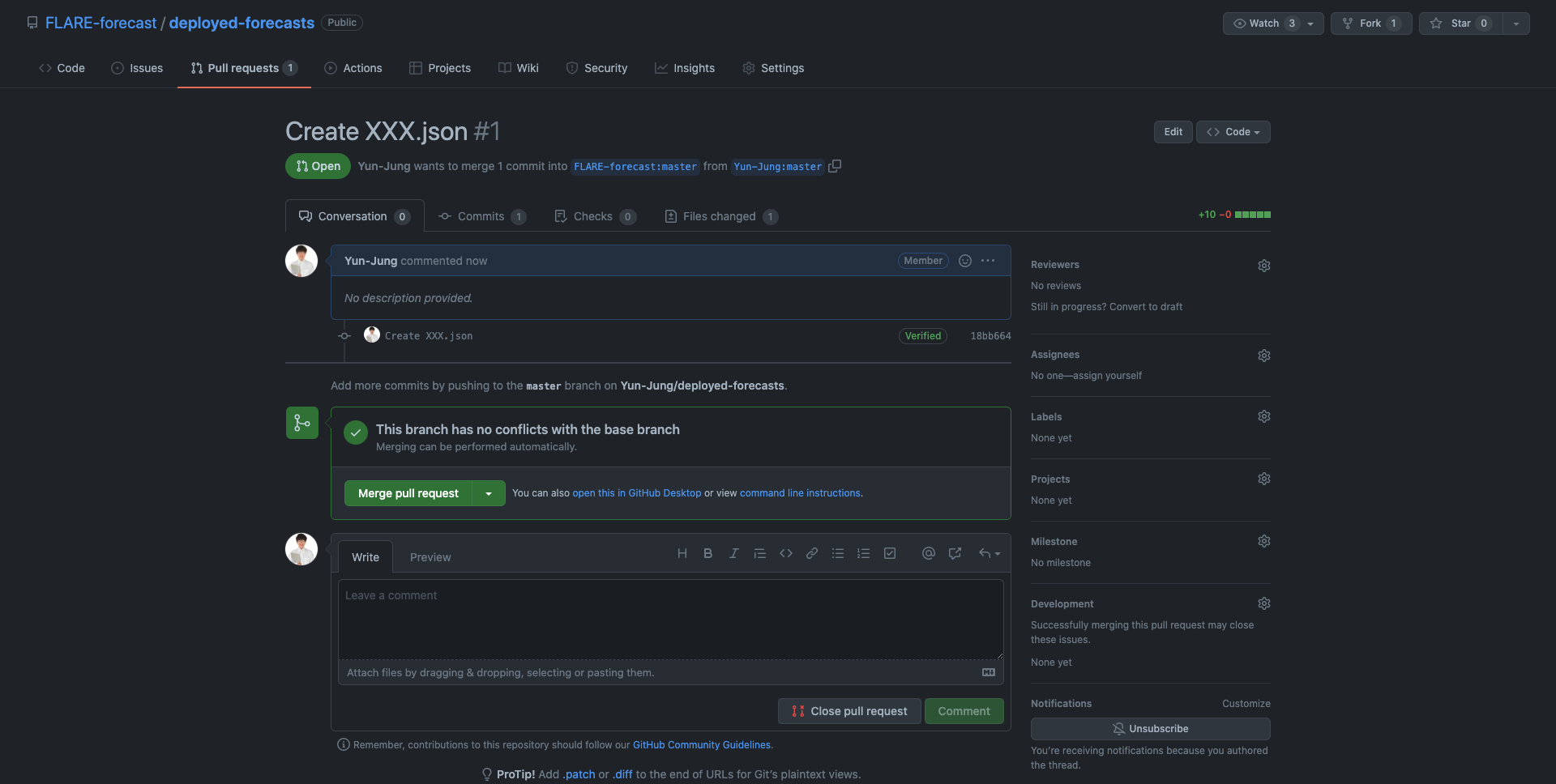Open Development settings gear

tap(1264, 603)
